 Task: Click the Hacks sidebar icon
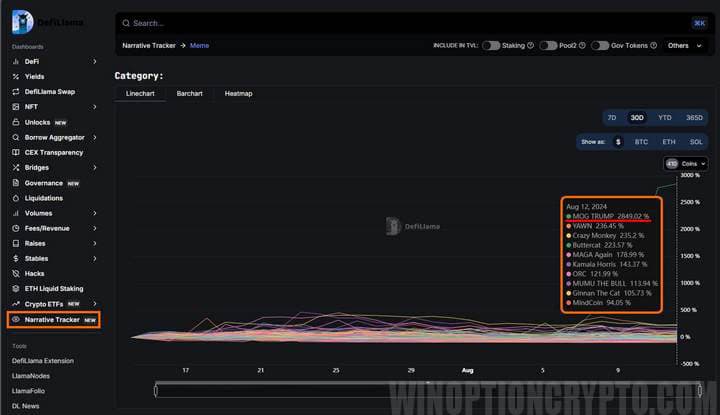pyautogui.click(x=15, y=273)
